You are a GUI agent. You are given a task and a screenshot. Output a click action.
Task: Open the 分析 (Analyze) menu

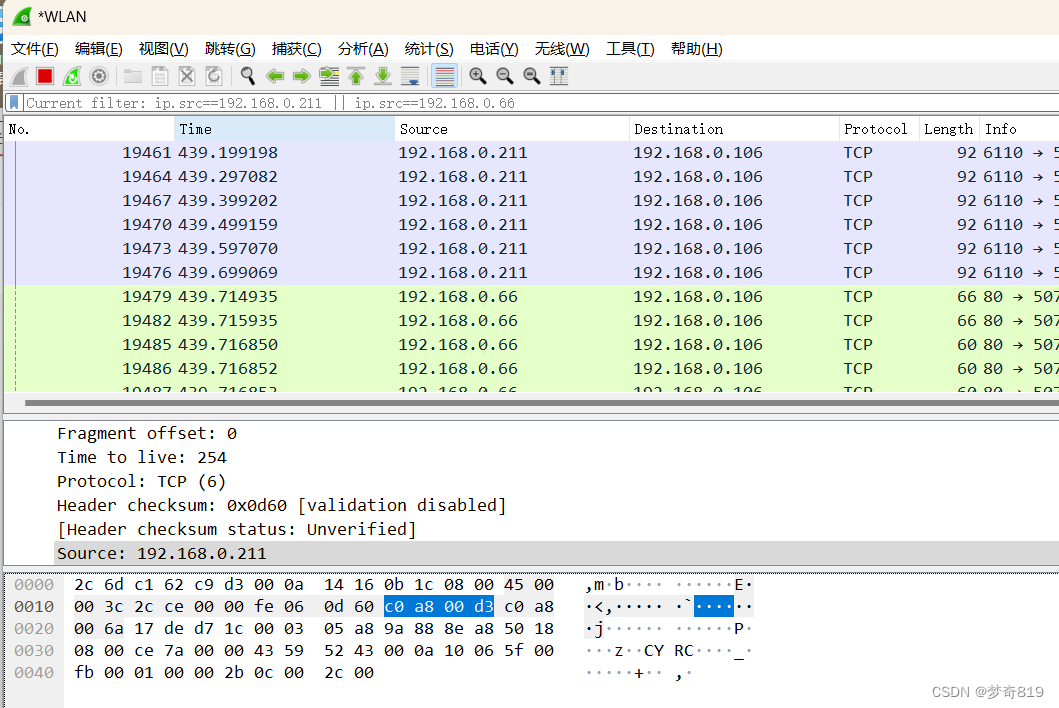pyautogui.click(x=363, y=48)
